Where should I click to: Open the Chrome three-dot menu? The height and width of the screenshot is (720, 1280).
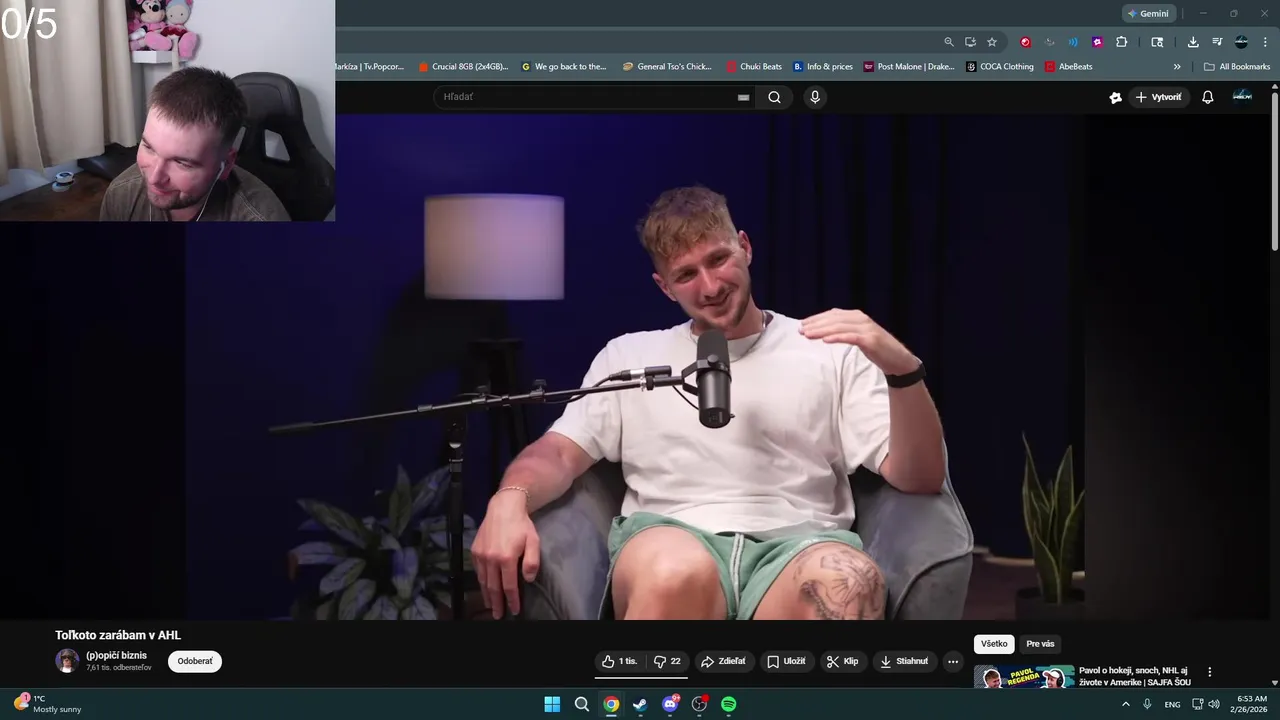[x=1265, y=42]
